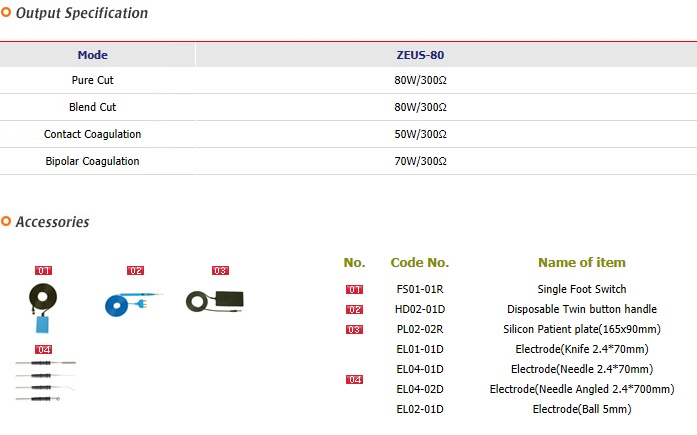Click the Code No. column header
The width and height of the screenshot is (697, 435).
pos(420,263)
